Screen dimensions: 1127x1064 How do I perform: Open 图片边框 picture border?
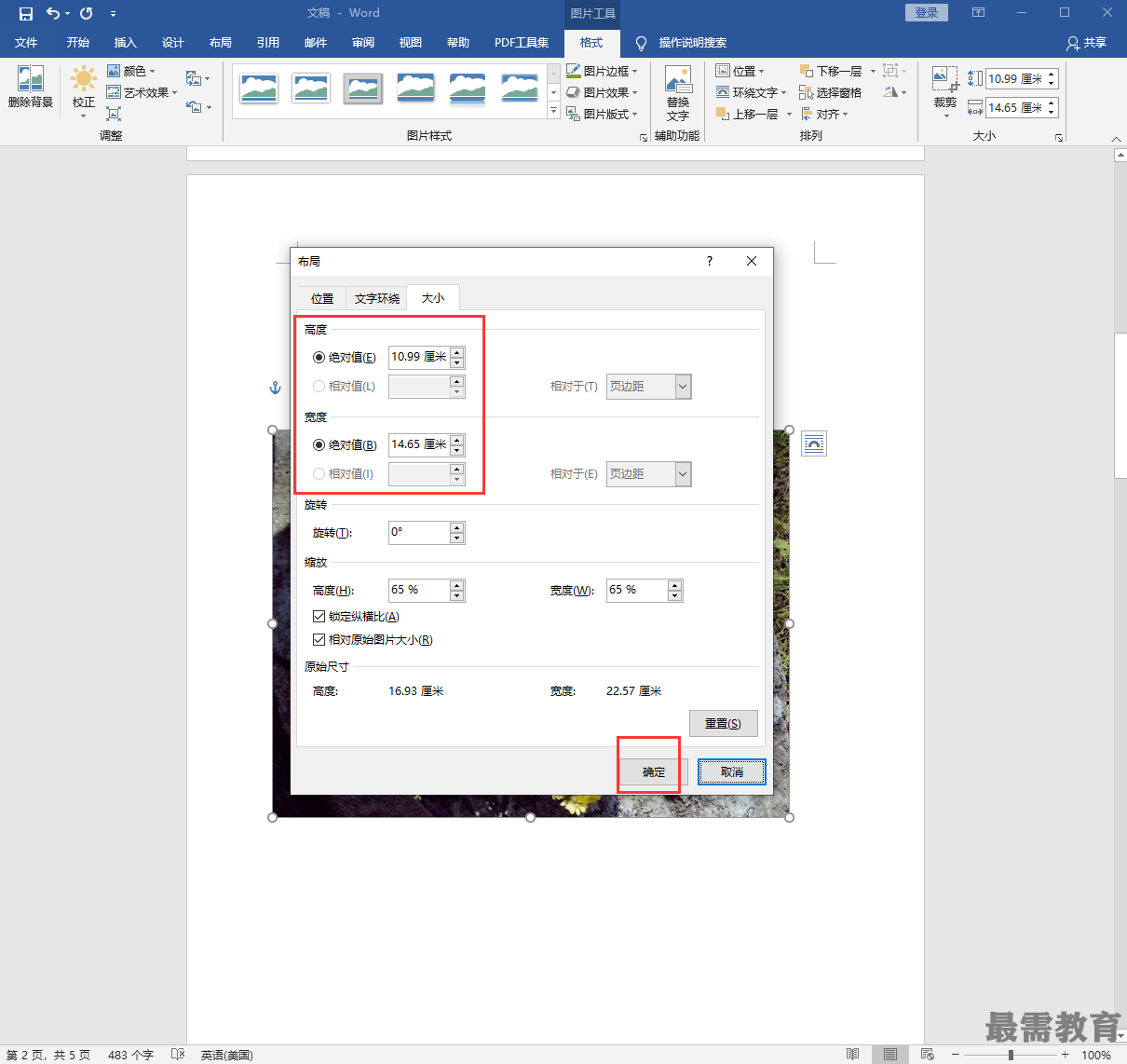point(603,71)
